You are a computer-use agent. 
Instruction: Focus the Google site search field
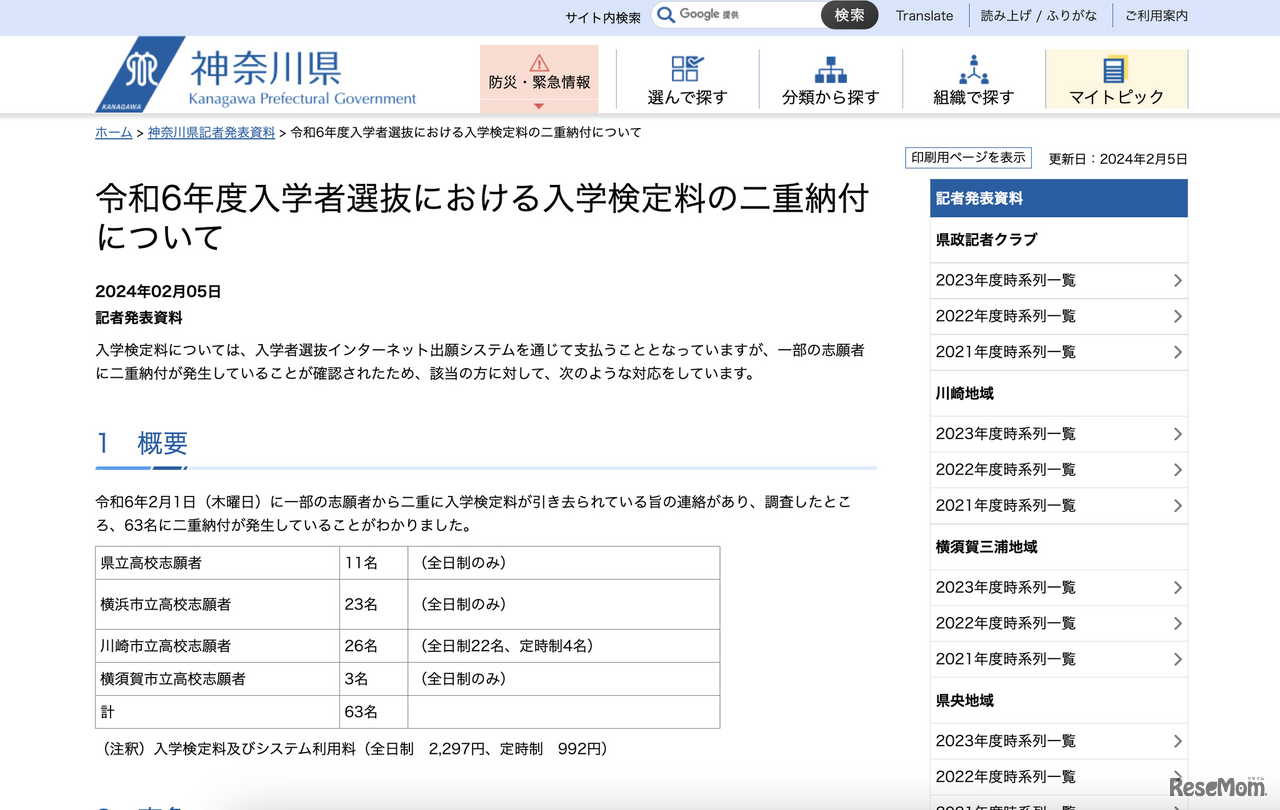tap(745, 15)
